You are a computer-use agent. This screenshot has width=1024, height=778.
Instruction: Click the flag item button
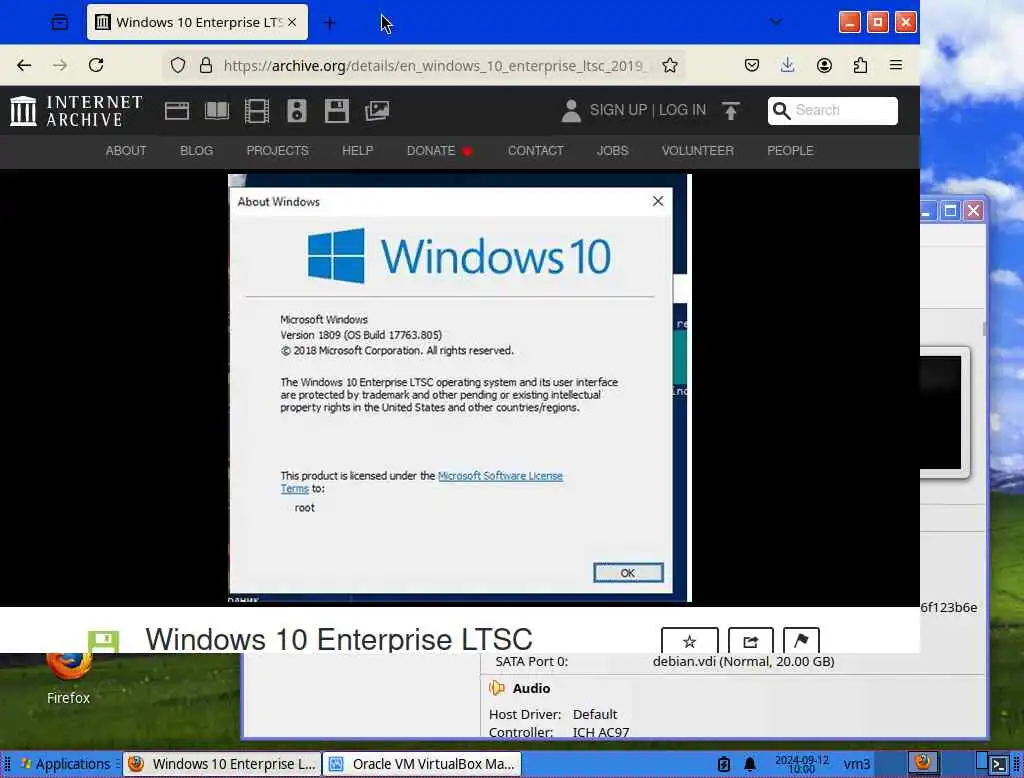point(801,641)
